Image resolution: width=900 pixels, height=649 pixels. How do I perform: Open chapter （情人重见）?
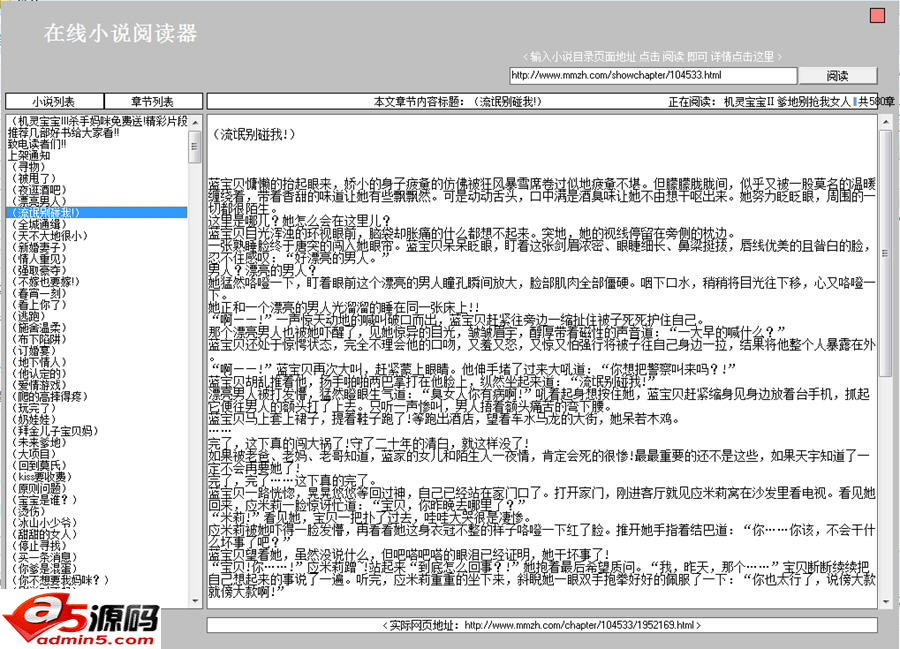pyautogui.click(x=38, y=259)
